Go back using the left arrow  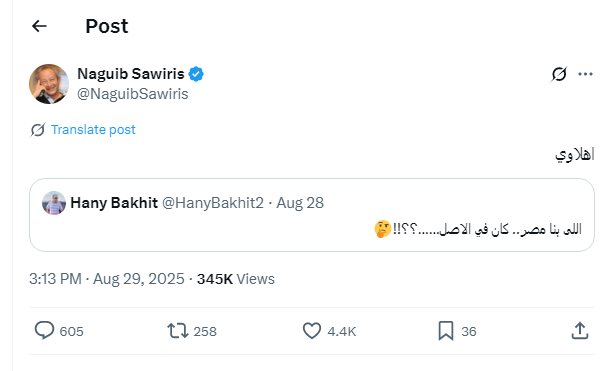click(x=39, y=26)
